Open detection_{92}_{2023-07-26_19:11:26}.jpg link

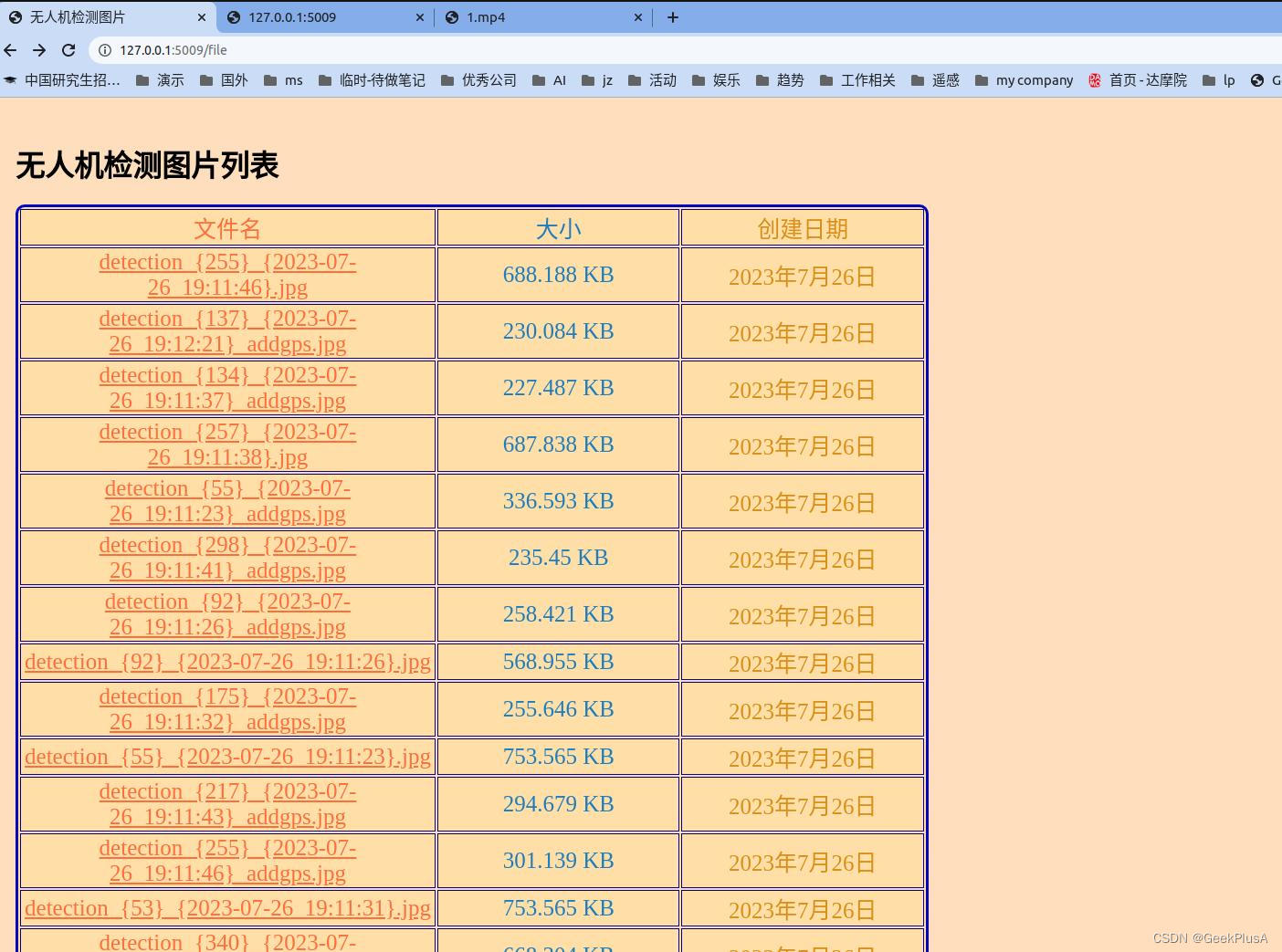pyautogui.click(x=227, y=662)
